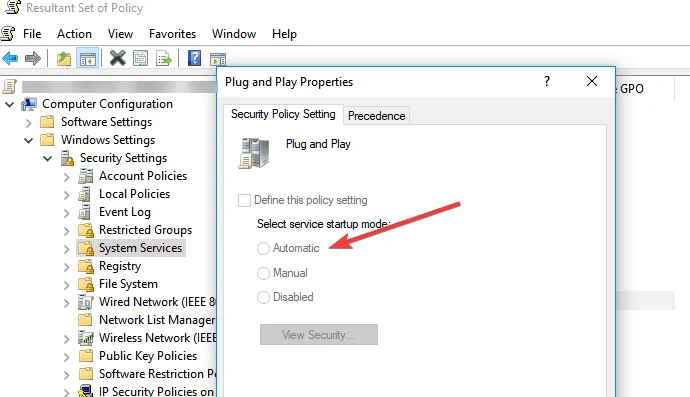Viewport: 690px width, 397px height.
Task: Collapse the Computer Configuration node
Action: click(10, 105)
